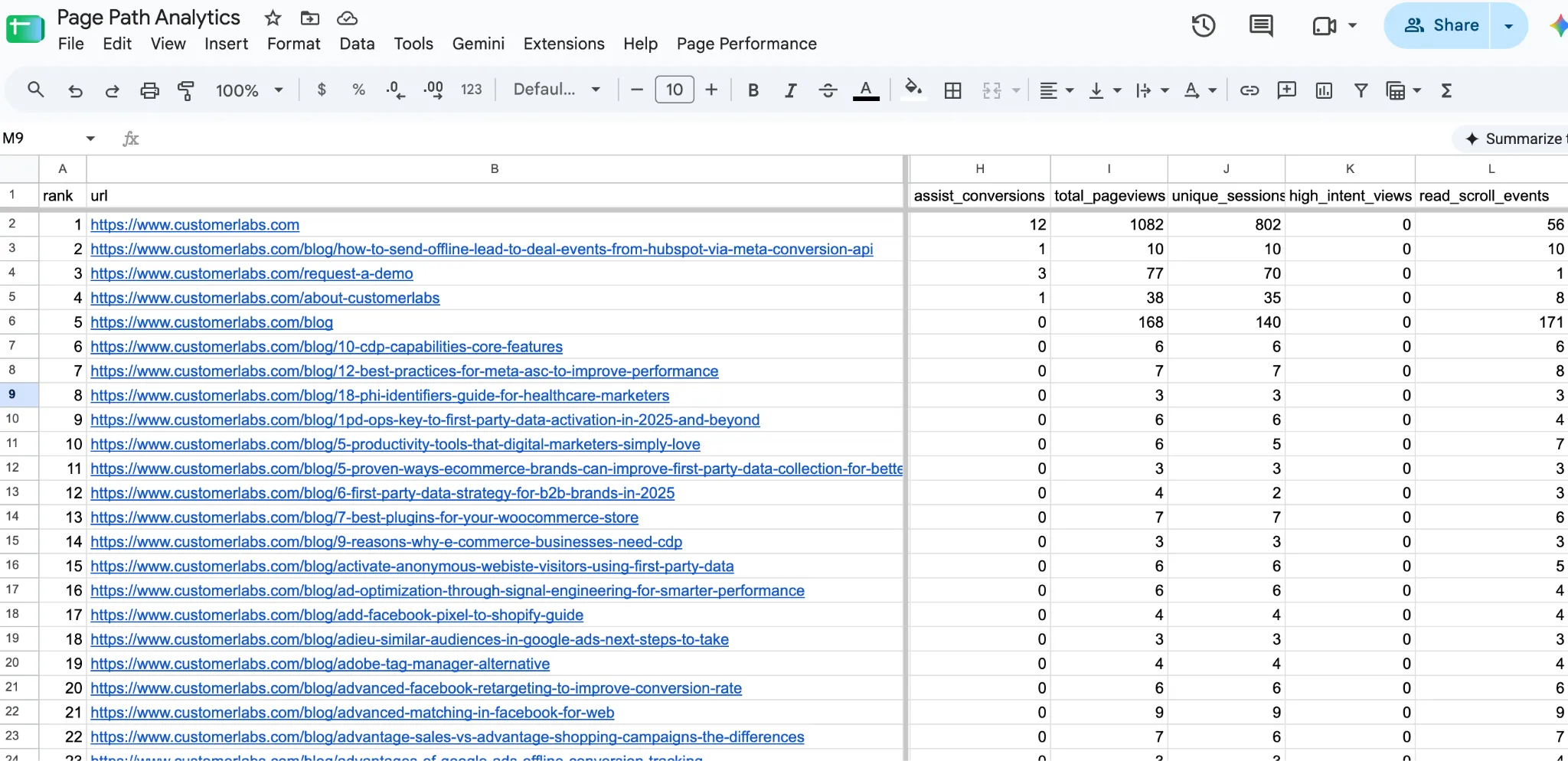This screenshot has height=761, width=1568.
Task: Open the request-a-demo link
Action: point(251,273)
